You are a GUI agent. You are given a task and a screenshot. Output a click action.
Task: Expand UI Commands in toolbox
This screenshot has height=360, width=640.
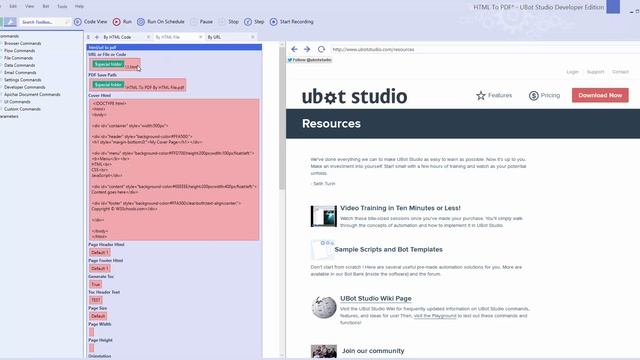[x=17, y=102]
